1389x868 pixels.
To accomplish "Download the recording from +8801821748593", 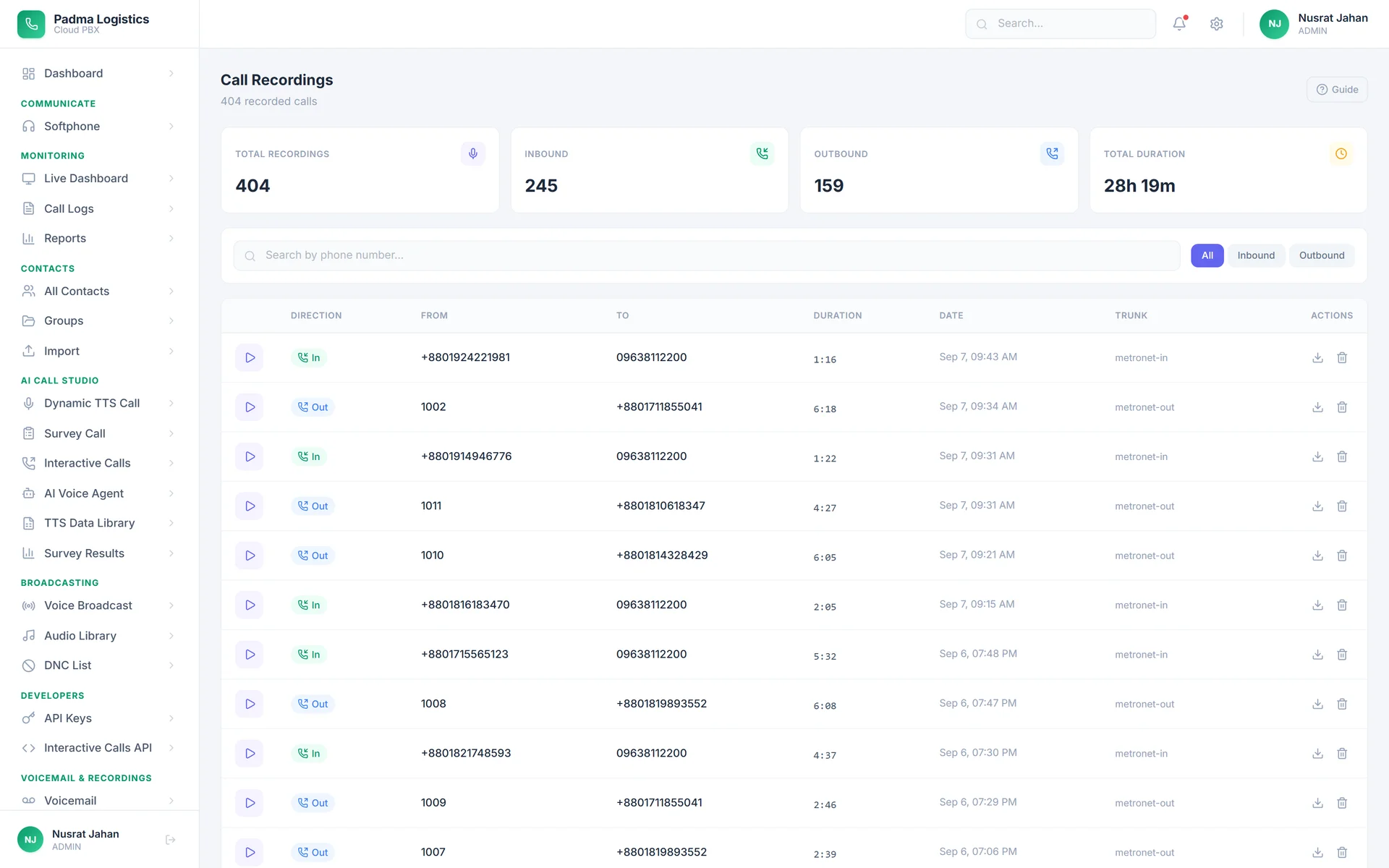I will tap(1317, 754).
